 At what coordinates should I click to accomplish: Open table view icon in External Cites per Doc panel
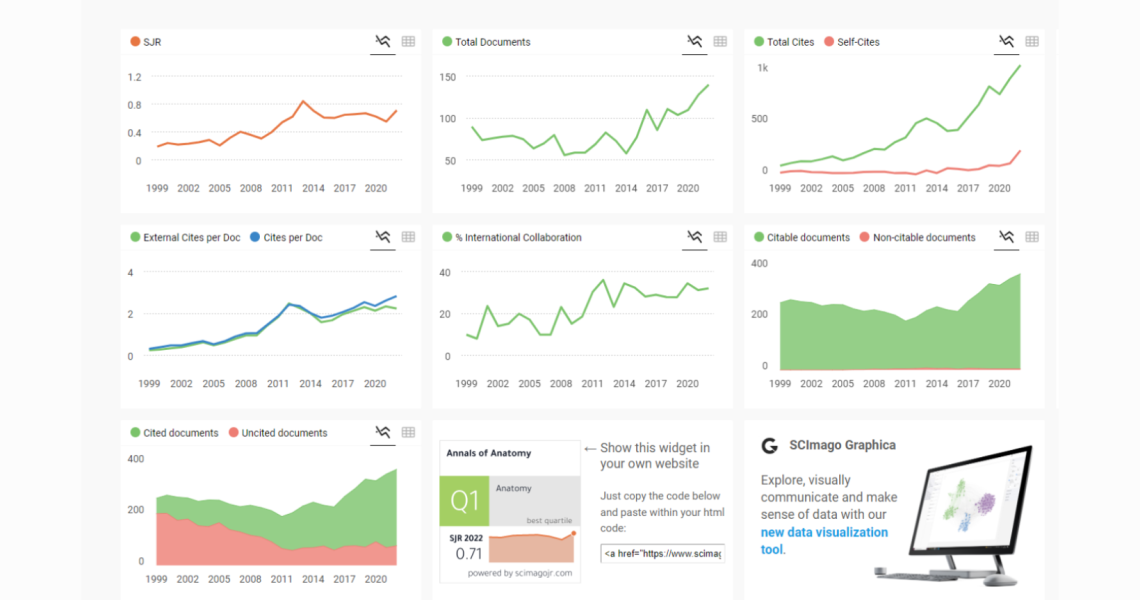pos(409,237)
